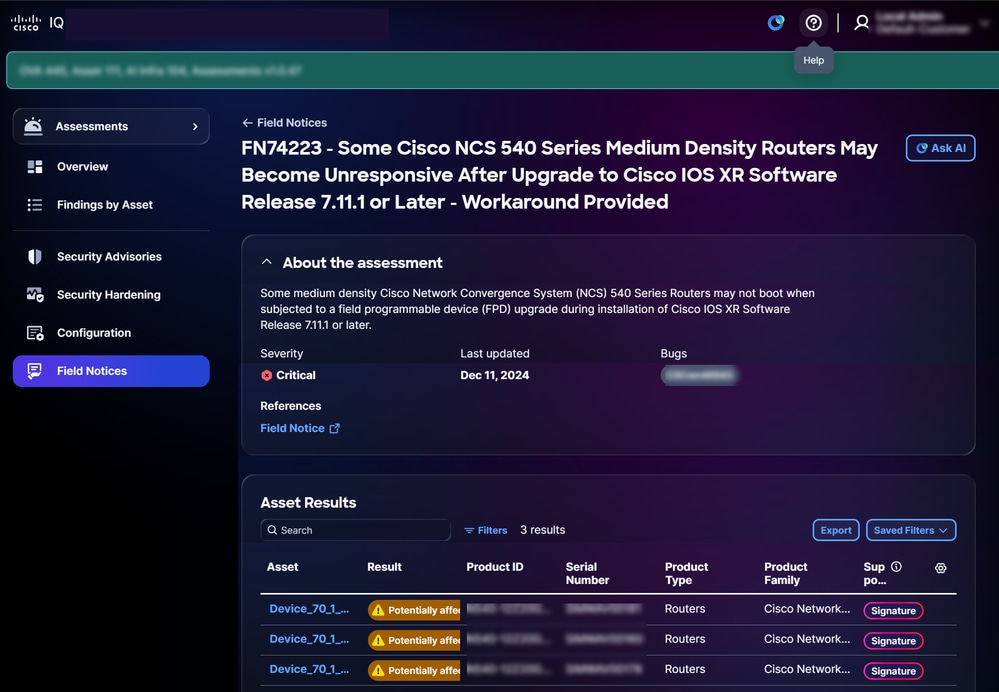Click the Dec 11, 2024 last updated date

[494, 375]
